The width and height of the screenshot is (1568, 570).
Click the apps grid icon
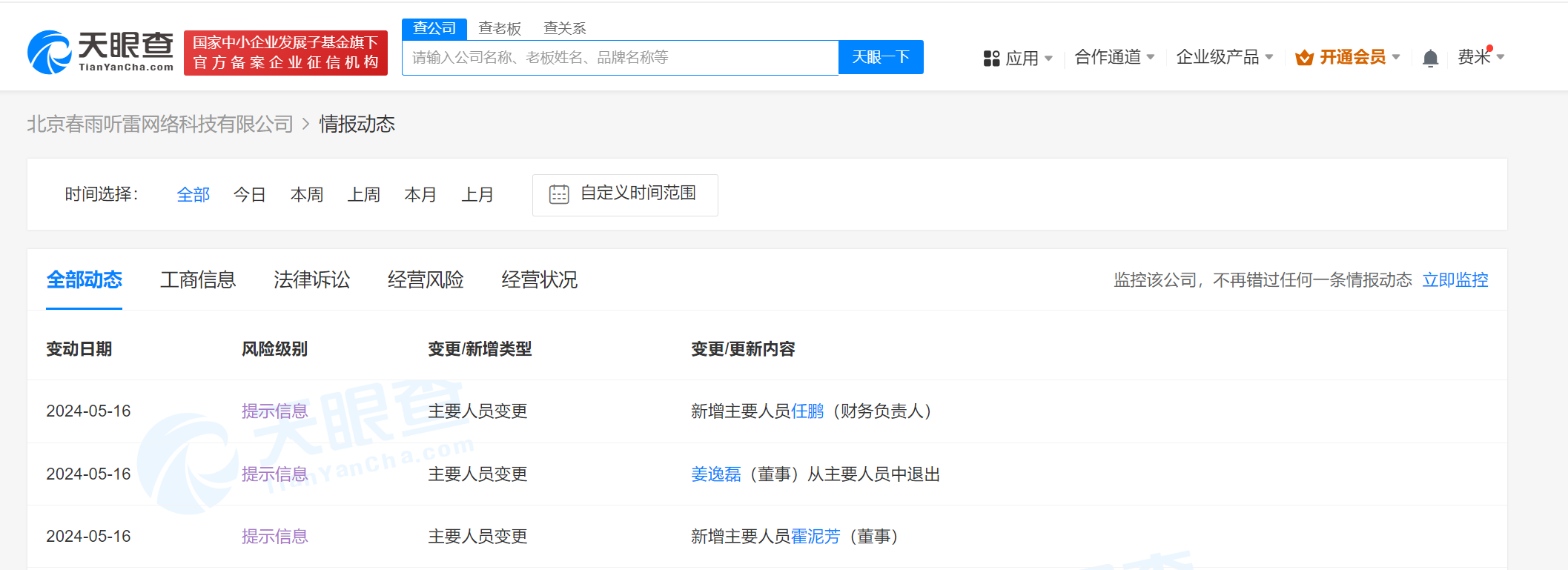point(991,58)
